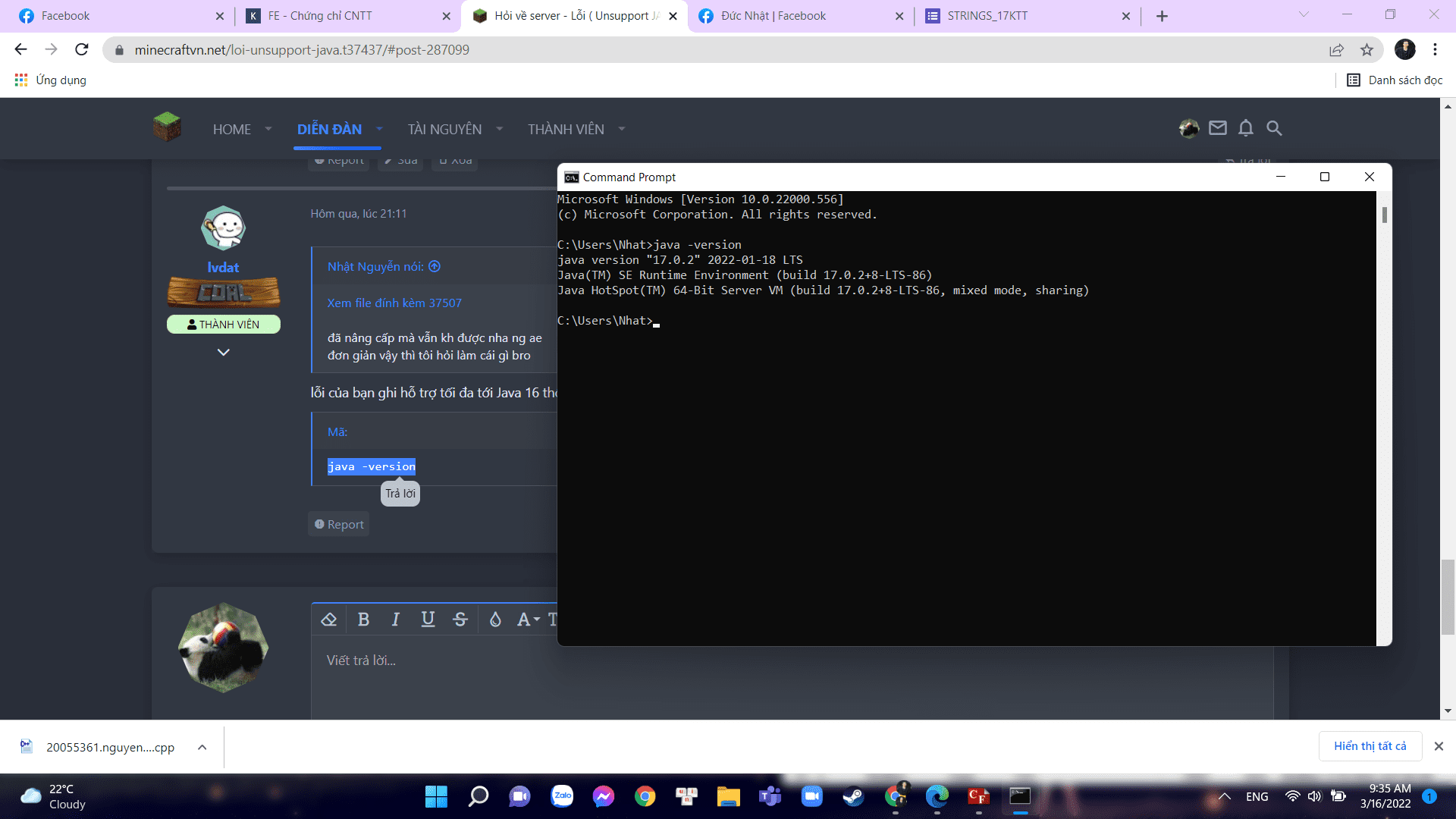Open the THÀNH VIÊN menu item
This screenshot has width=1456, height=819.
566,129
